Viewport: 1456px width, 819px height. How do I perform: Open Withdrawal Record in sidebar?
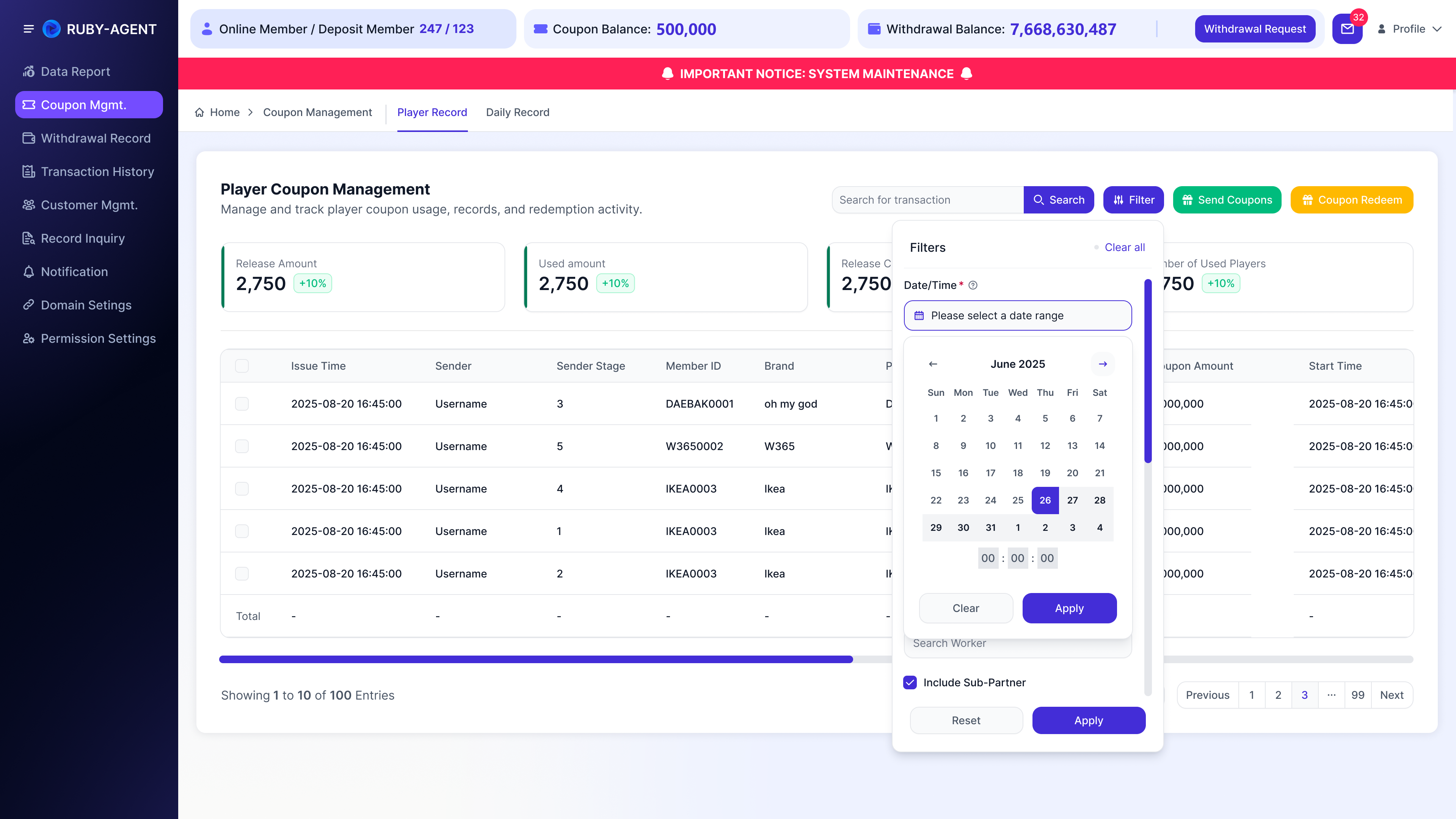point(89,138)
